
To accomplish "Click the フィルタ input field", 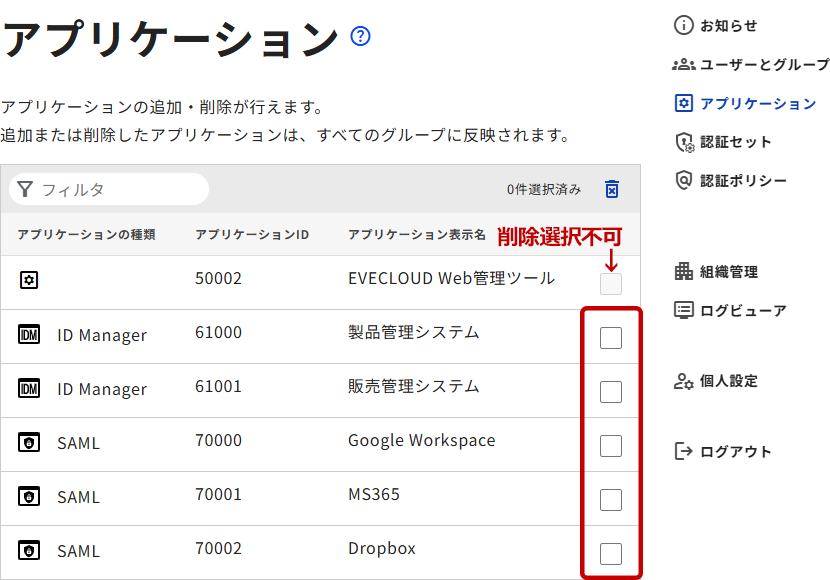I will 120,189.
